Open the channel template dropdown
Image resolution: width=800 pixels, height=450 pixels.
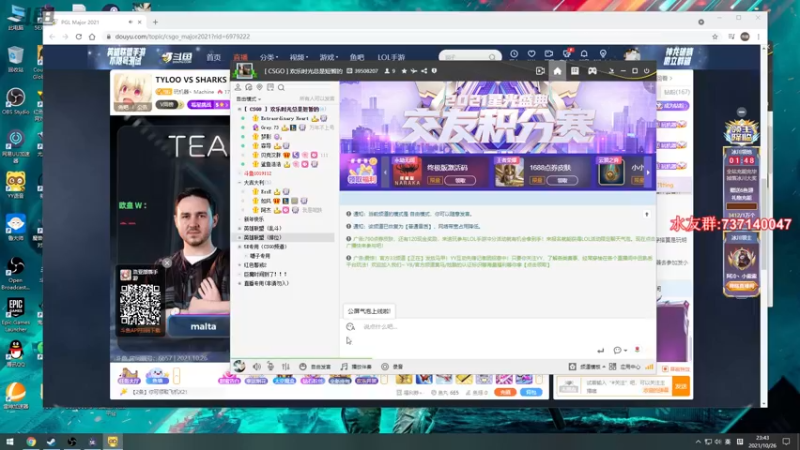coord(587,366)
